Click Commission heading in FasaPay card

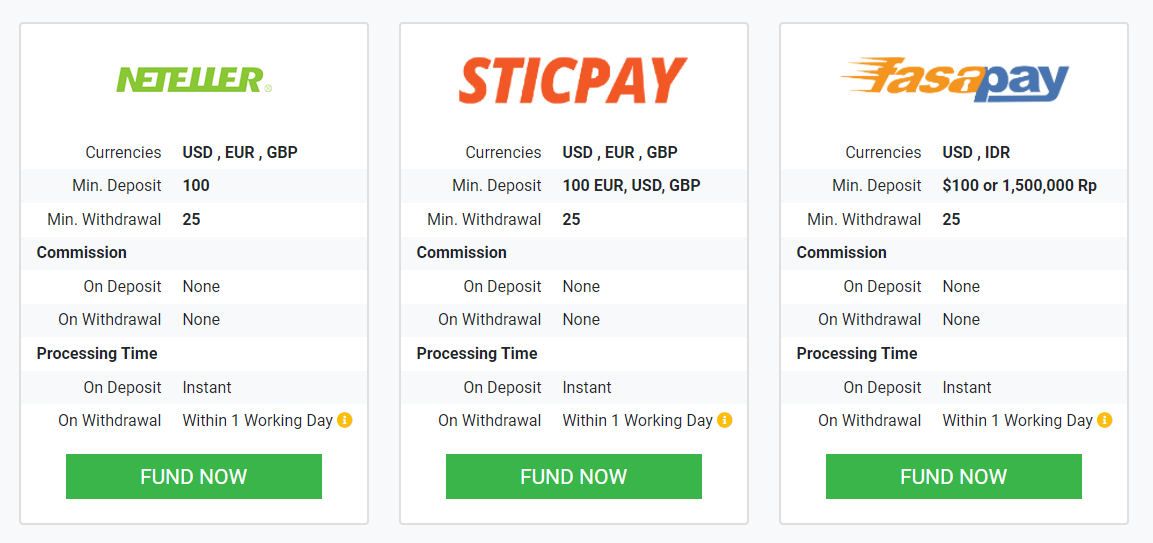click(841, 252)
